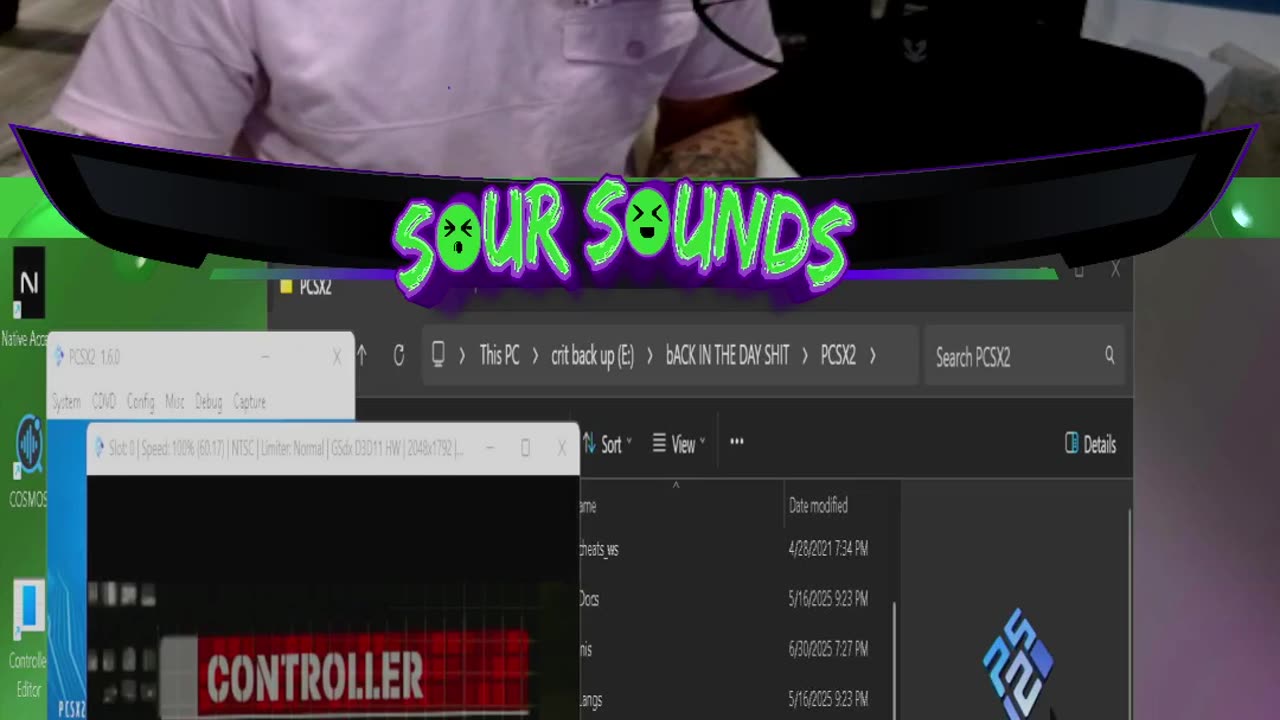Close the PCSX2 1.6.0 main window
This screenshot has width=1280, height=720.
(x=337, y=357)
